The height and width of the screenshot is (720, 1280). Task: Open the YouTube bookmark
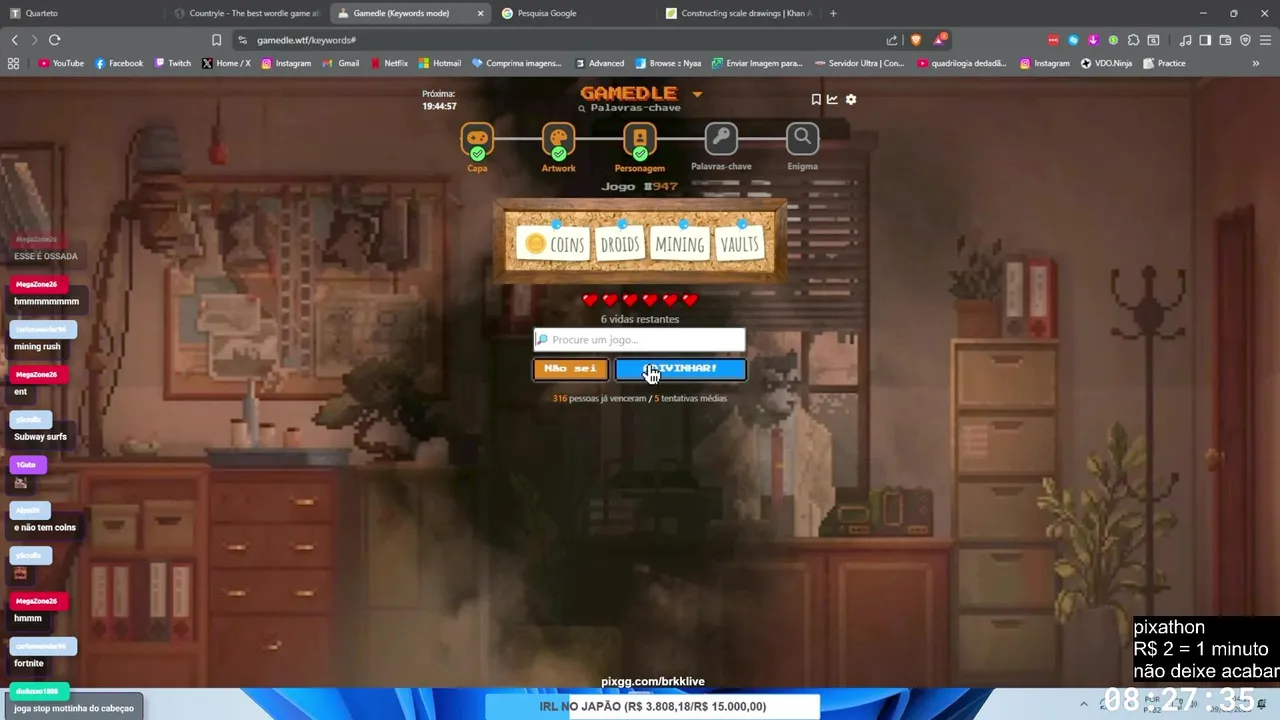(x=61, y=63)
